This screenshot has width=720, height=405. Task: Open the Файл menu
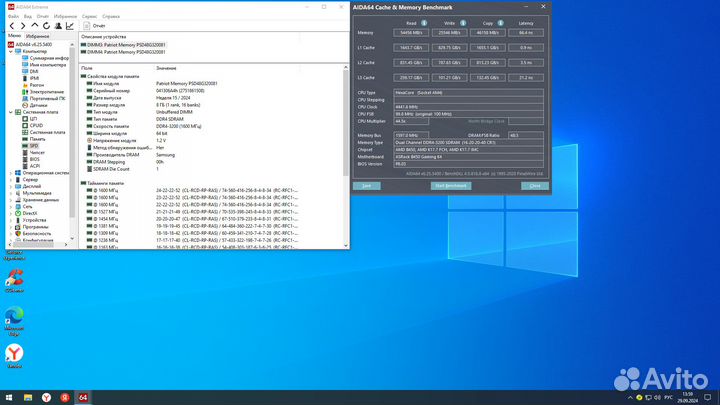pyautogui.click(x=13, y=17)
